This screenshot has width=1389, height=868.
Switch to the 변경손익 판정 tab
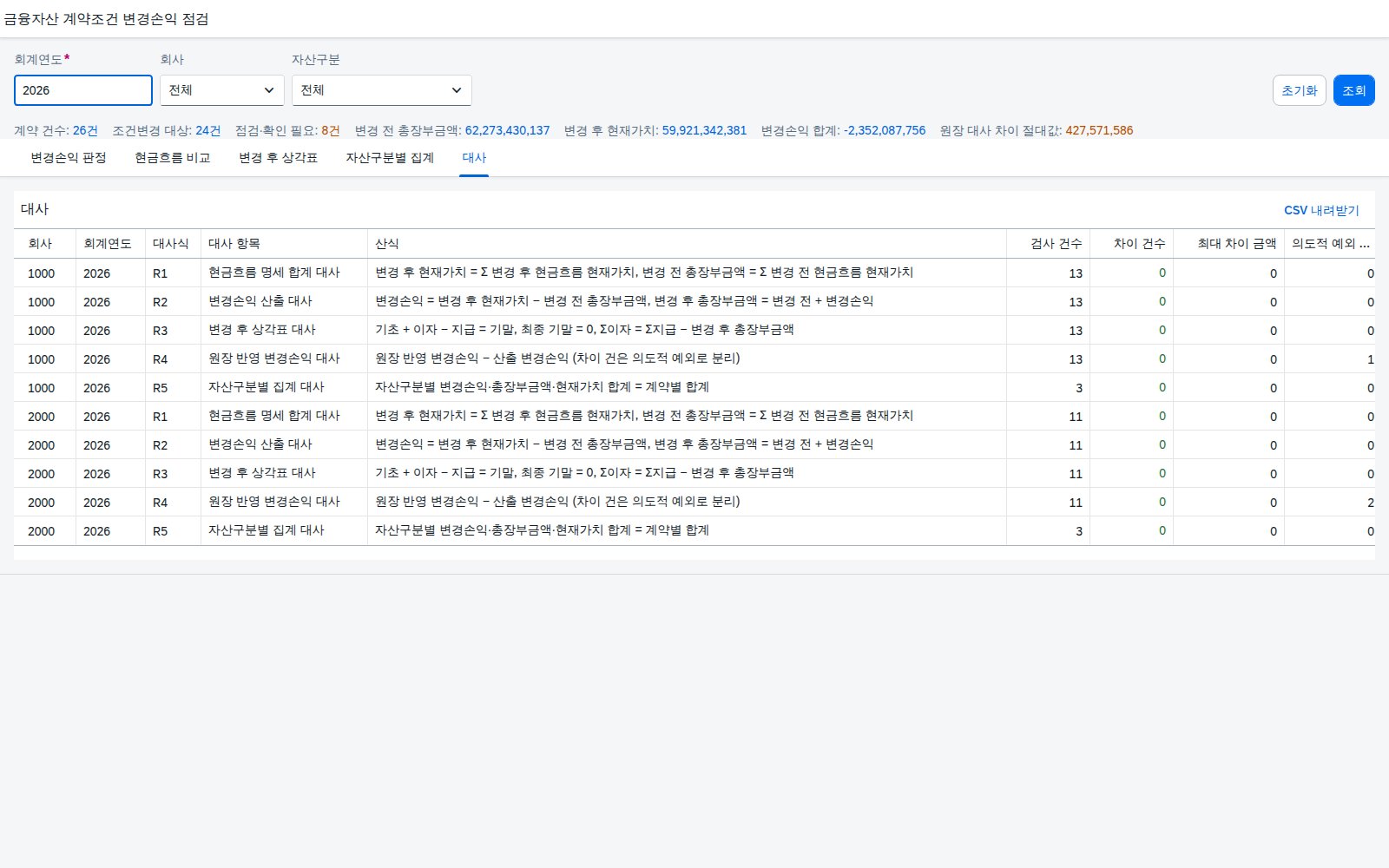click(x=69, y=158)
